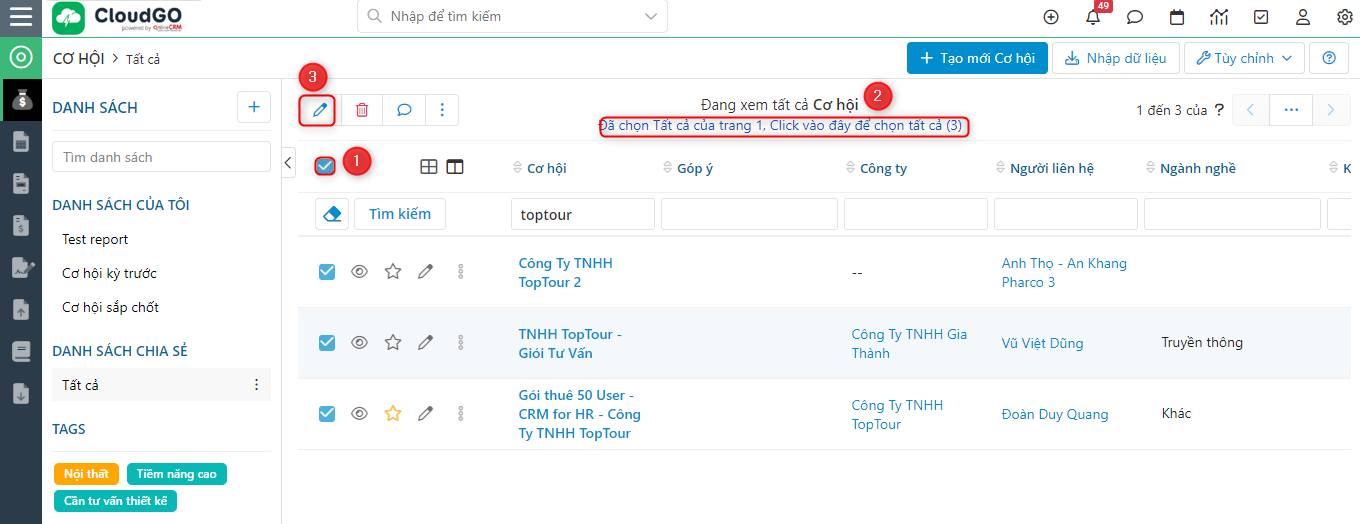Uncheck the Công Ty TNHH TopTour 2 row checkbox

click(x=327, y=272)
